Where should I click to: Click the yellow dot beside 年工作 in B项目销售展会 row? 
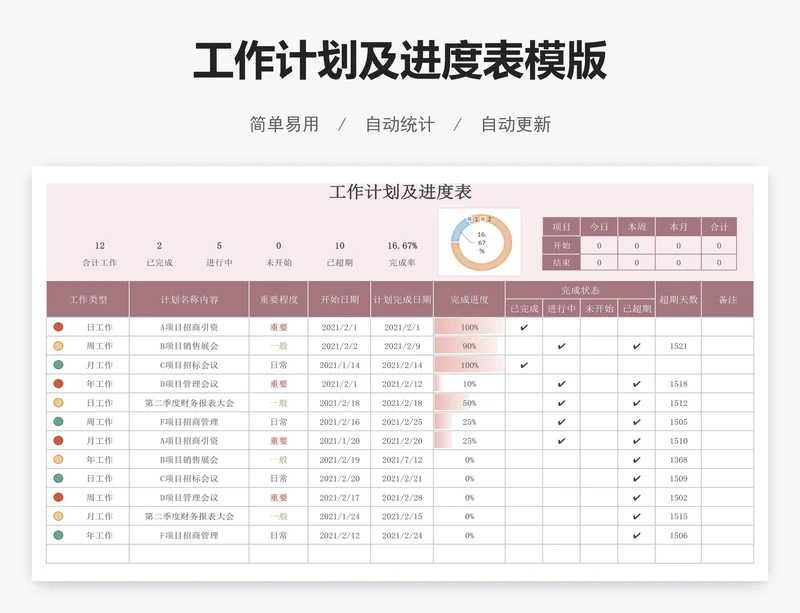58,459
